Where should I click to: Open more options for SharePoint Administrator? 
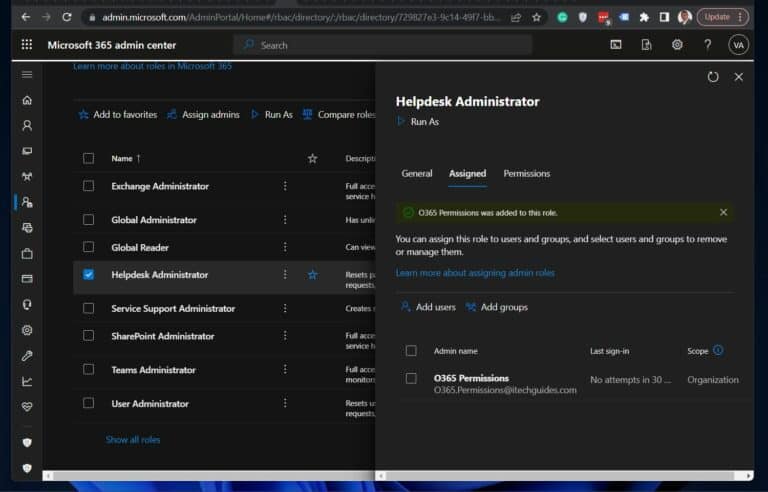coord(285,335)
